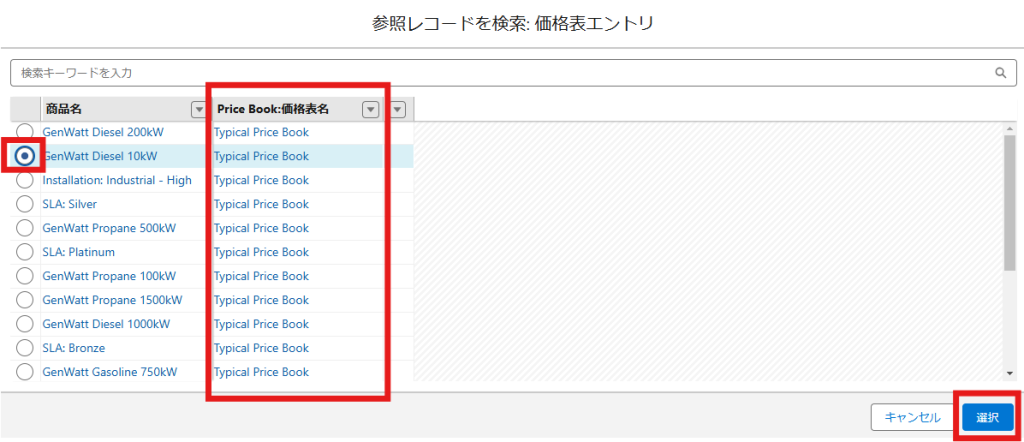Click the Price Book:価格表名 column header
Image resolution: width=1024 pixels, height=442 pixels.
pos(298,109)
